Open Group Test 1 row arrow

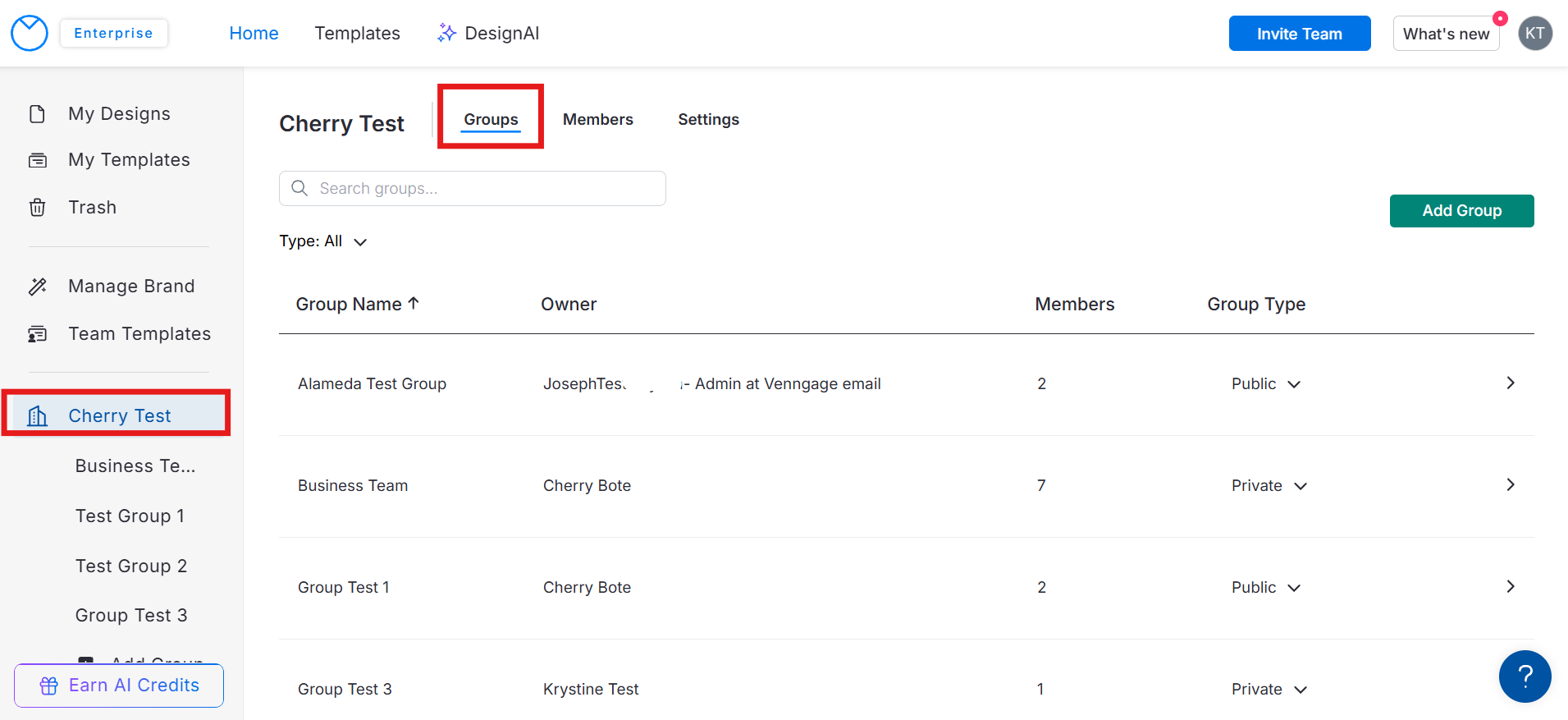click(x=1510, y=586)
